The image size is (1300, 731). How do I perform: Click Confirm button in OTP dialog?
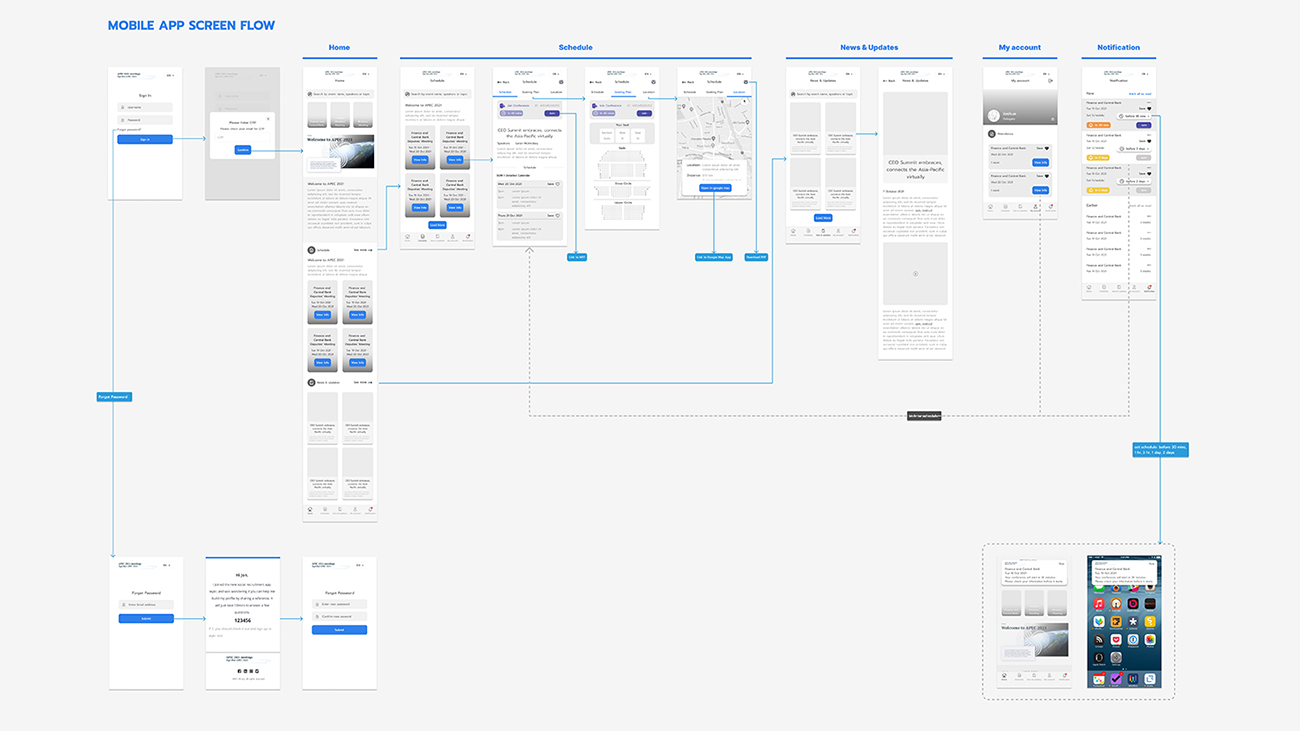[242, 150]
